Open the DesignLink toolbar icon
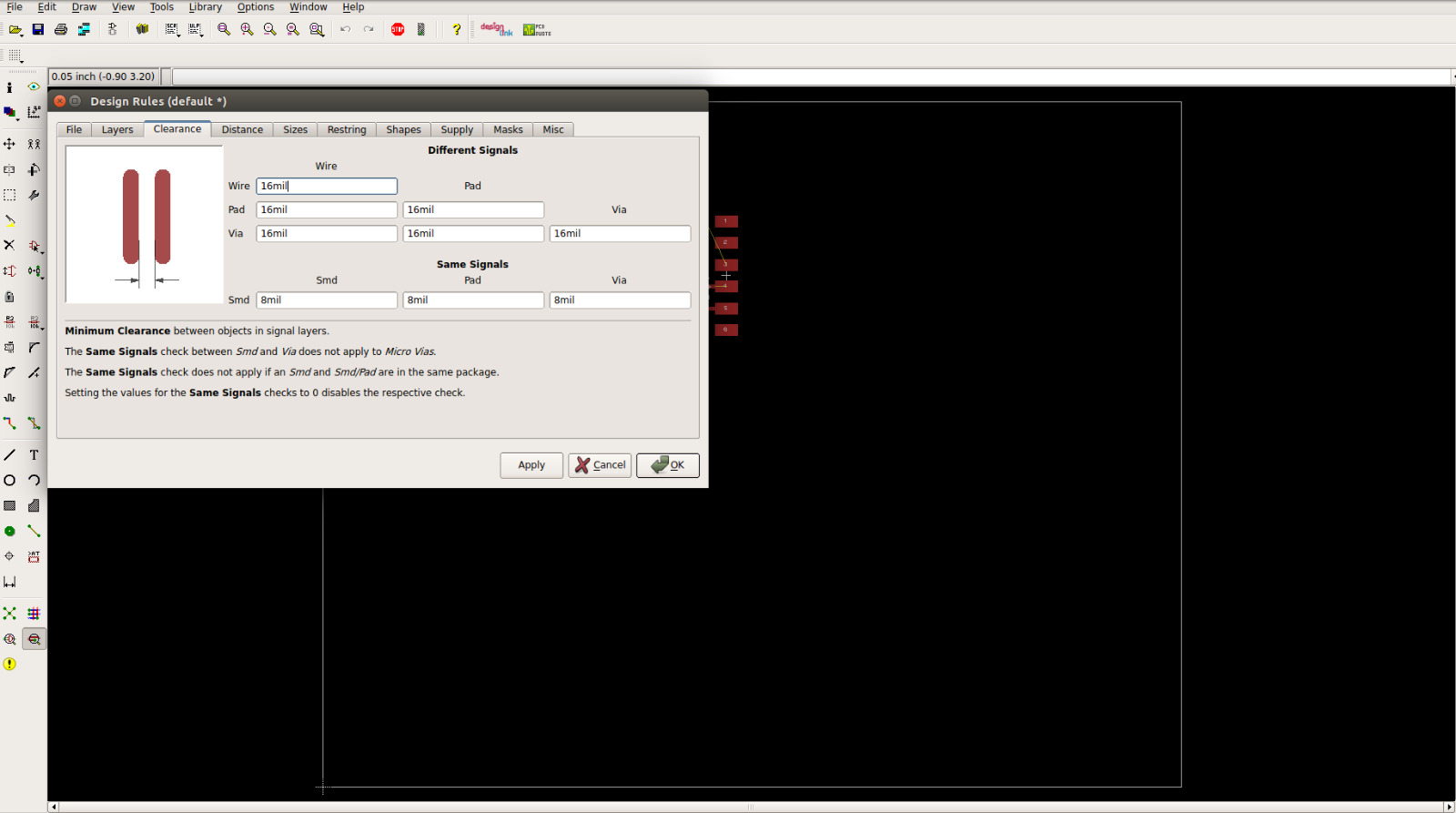 pos(497,29)
